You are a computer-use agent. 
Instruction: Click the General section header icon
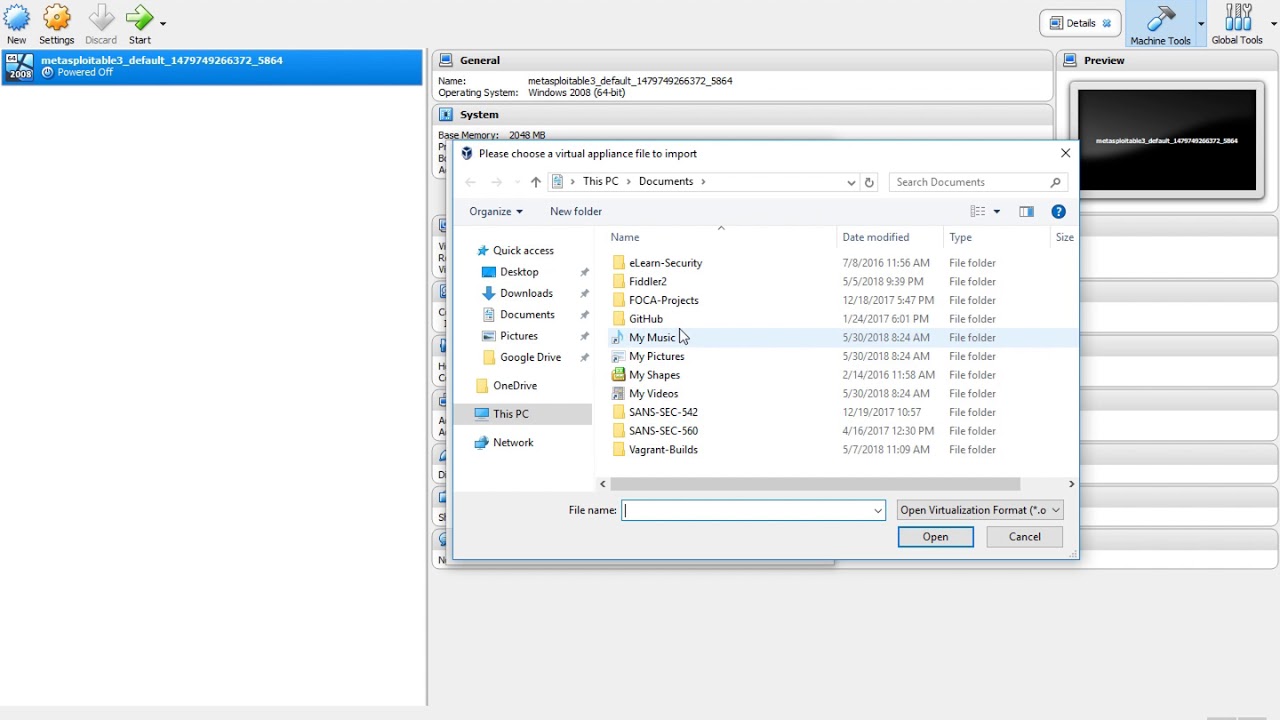click(x=446, y=60)
